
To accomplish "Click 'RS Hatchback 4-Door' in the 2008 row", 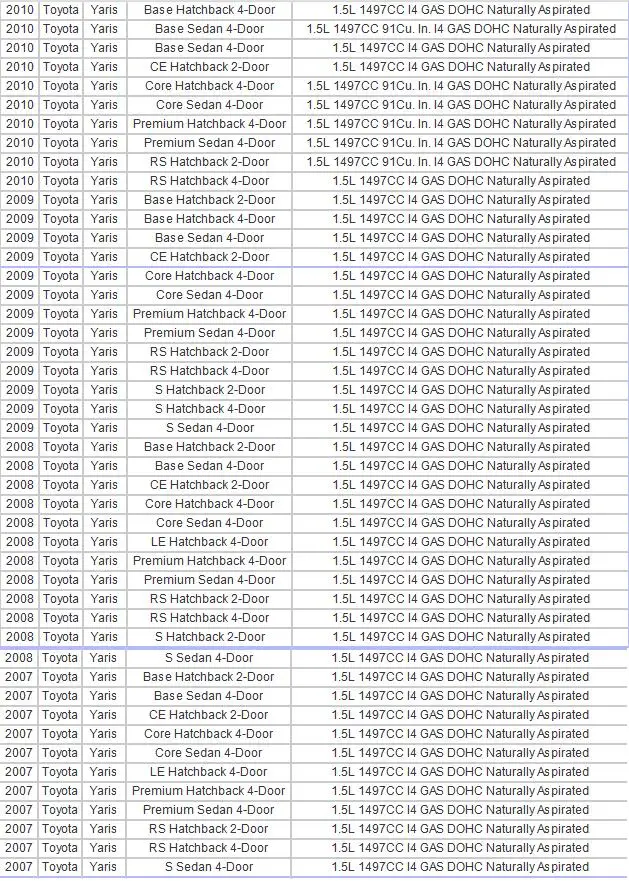I will pos(210,618).
